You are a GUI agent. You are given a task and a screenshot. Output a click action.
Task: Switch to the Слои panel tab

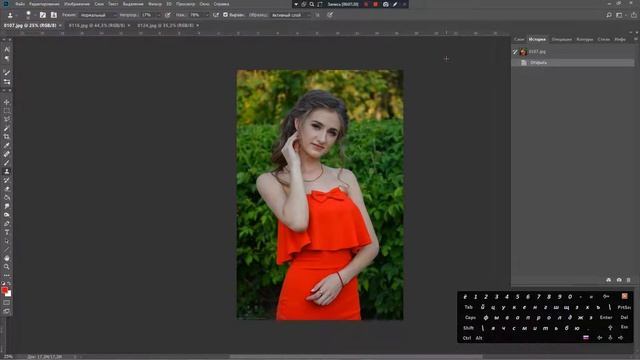click(519, 39)
